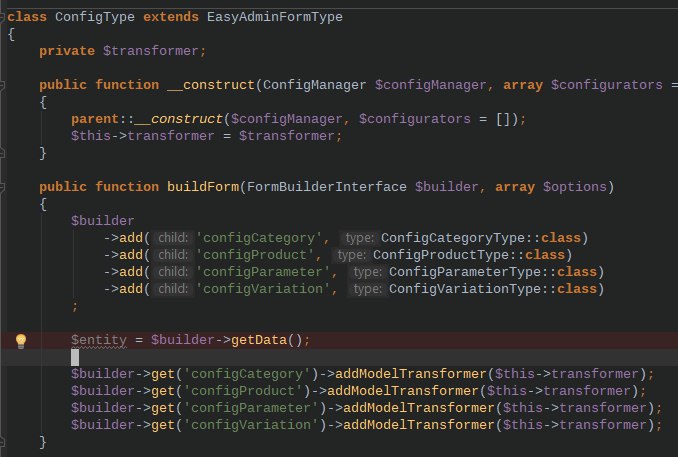Click 'configParameter' string in the add call
678x457 pixels.
263,272
